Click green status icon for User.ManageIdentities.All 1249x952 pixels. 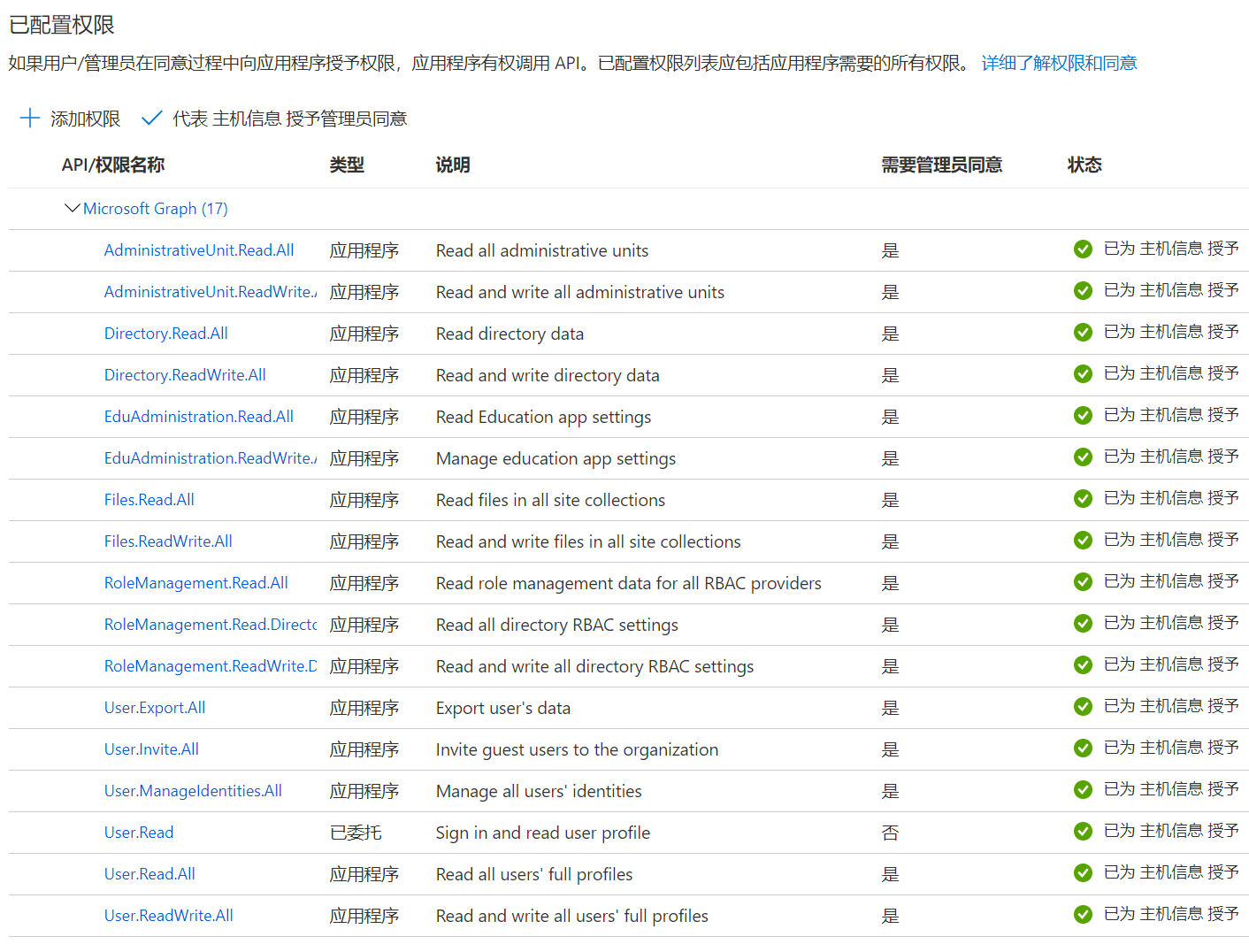tap(1083, 790)
